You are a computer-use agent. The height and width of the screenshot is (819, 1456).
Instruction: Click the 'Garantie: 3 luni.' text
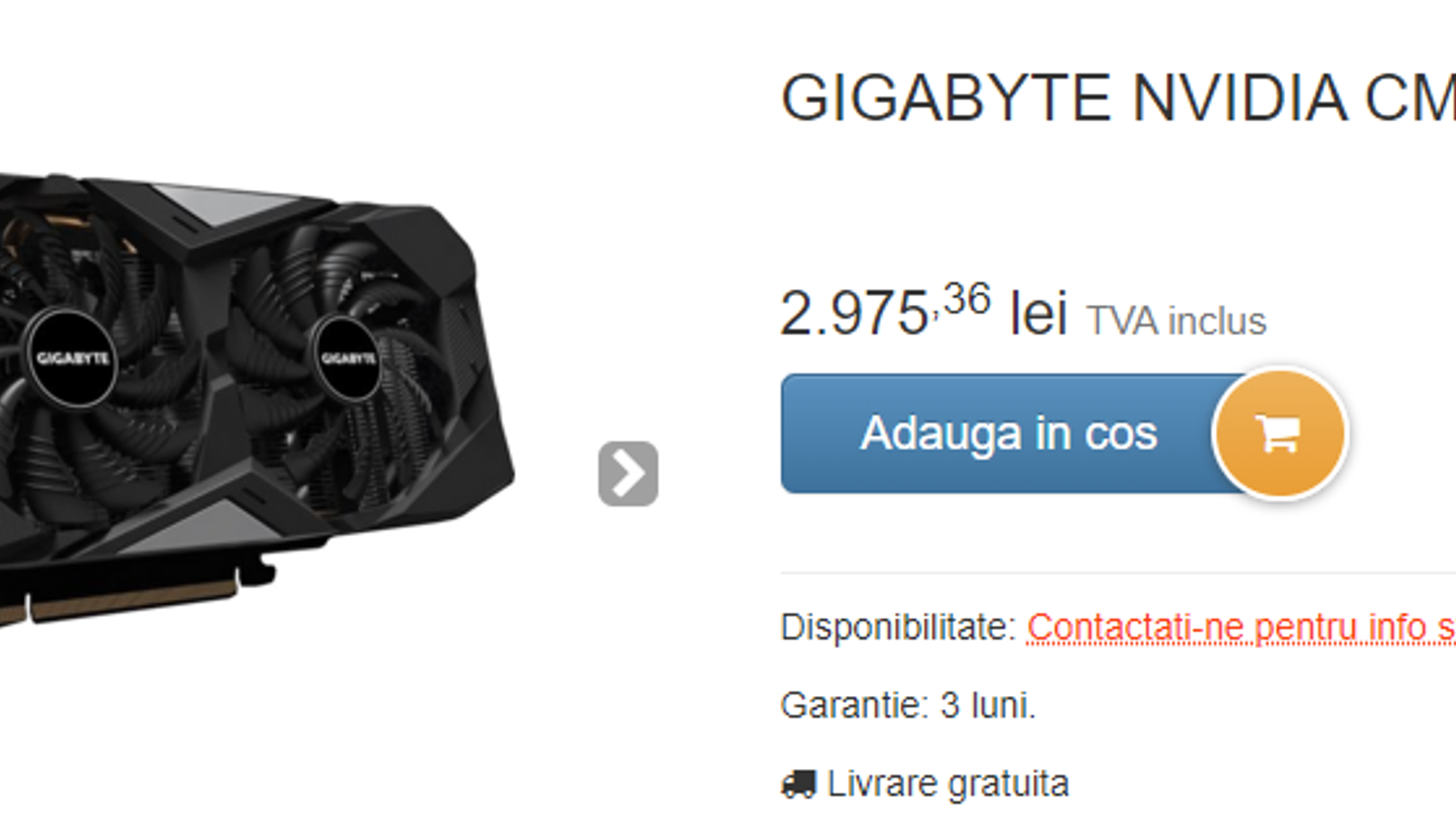coord(908,705)
